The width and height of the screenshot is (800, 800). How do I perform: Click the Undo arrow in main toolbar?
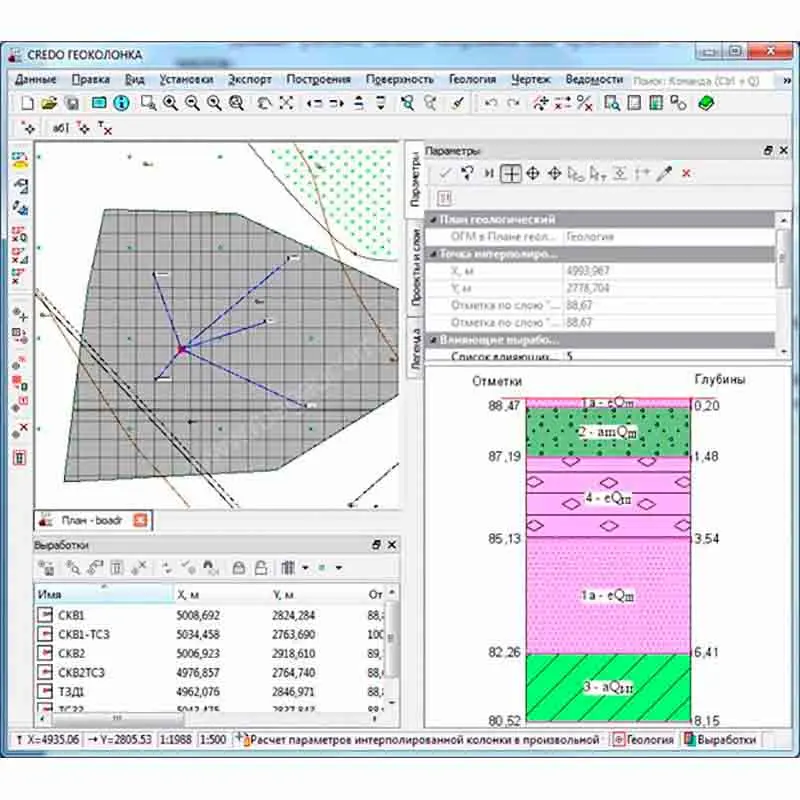click(490, 102)
